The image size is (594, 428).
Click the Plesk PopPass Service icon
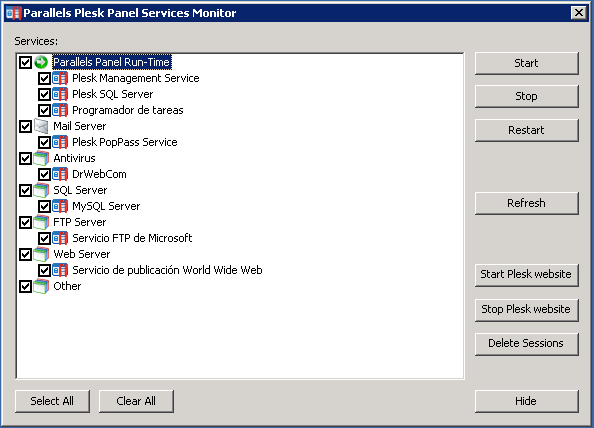tap(60, 142)
